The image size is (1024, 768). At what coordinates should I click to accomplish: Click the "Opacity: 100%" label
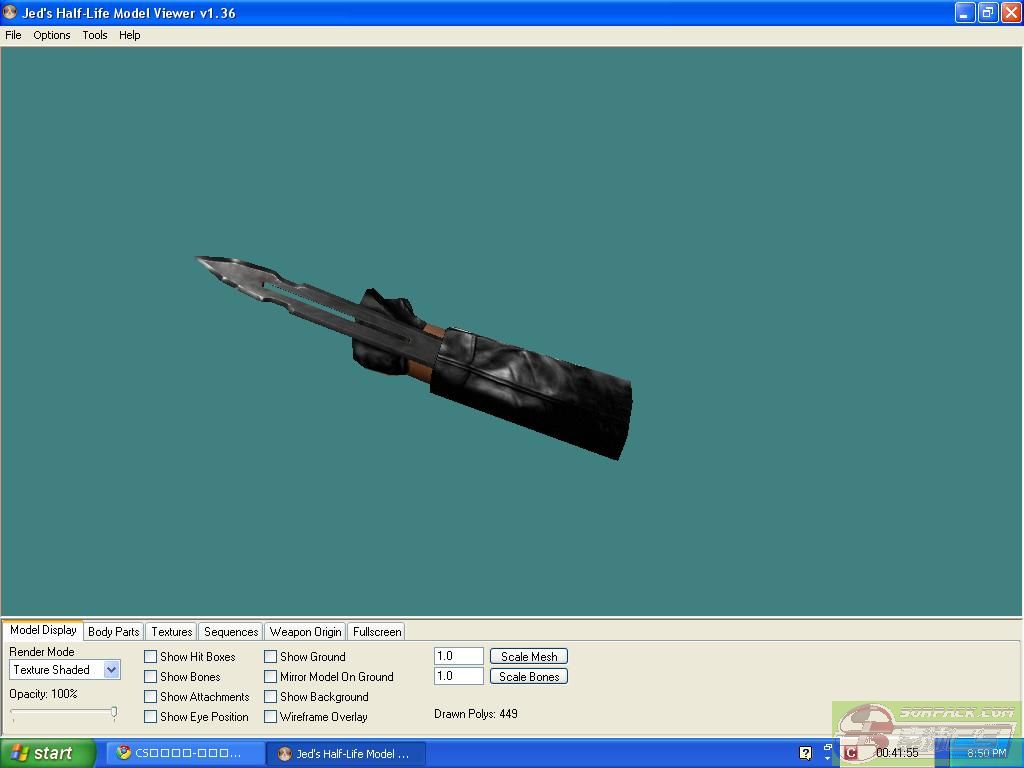point(43,694)
